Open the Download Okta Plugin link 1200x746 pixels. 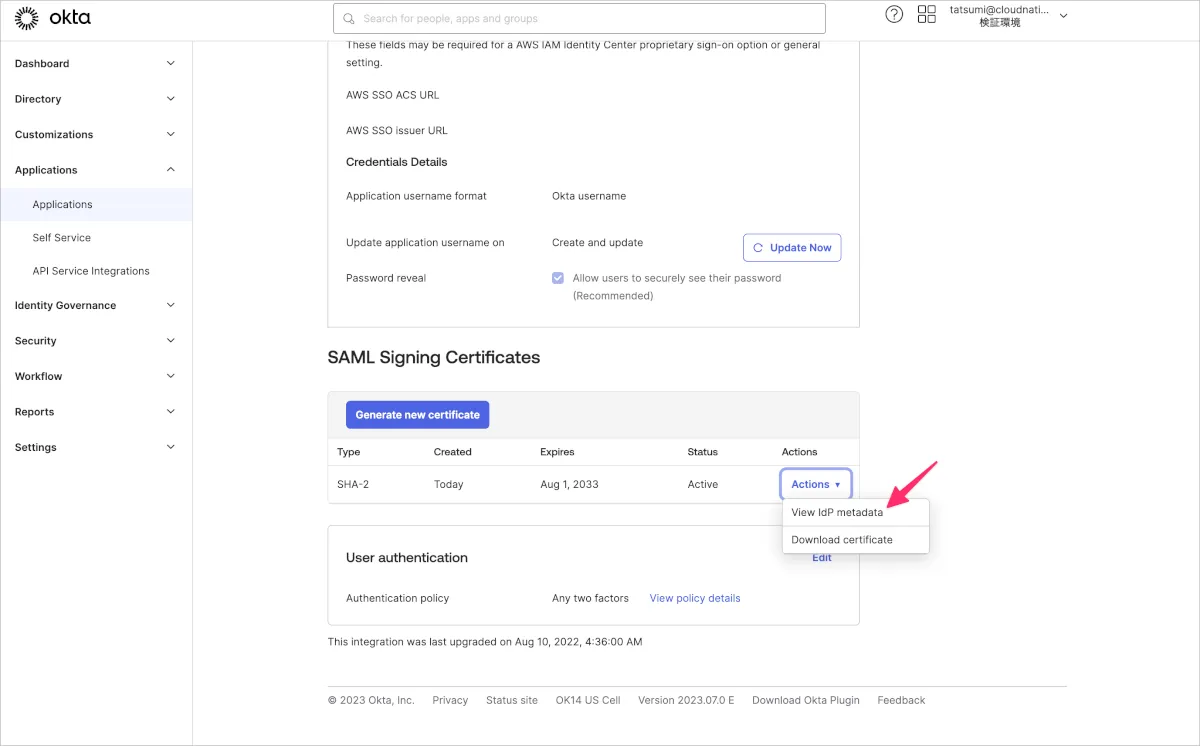805,700
